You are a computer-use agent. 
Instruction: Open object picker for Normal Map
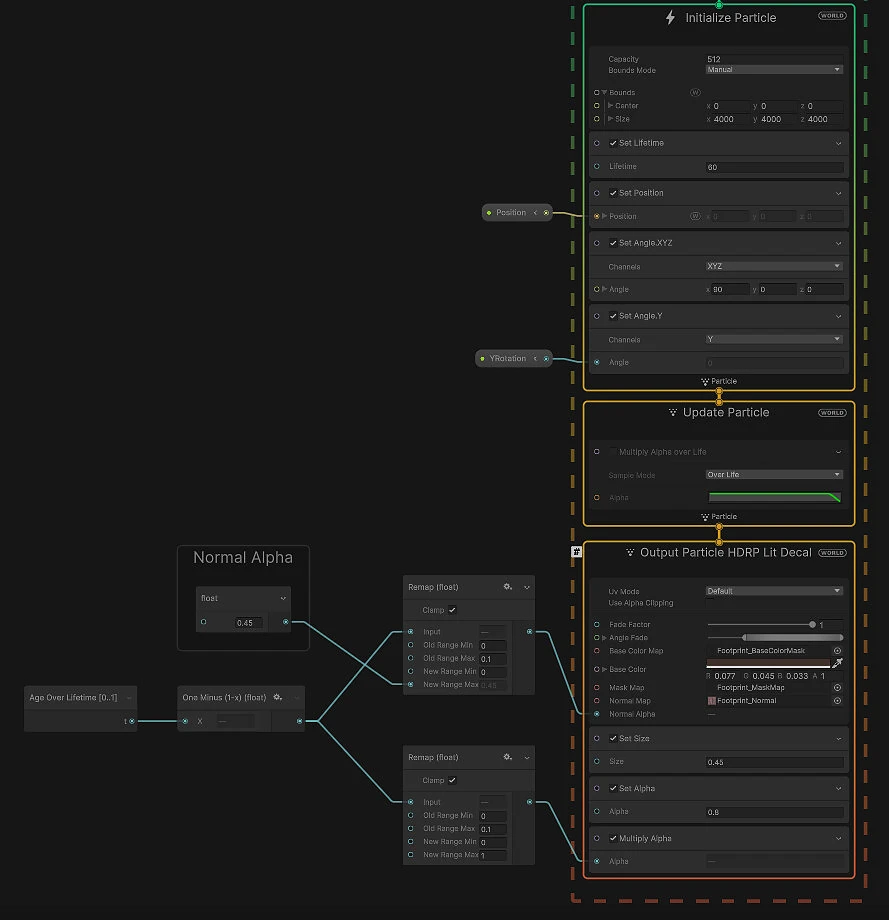point(837,701)
